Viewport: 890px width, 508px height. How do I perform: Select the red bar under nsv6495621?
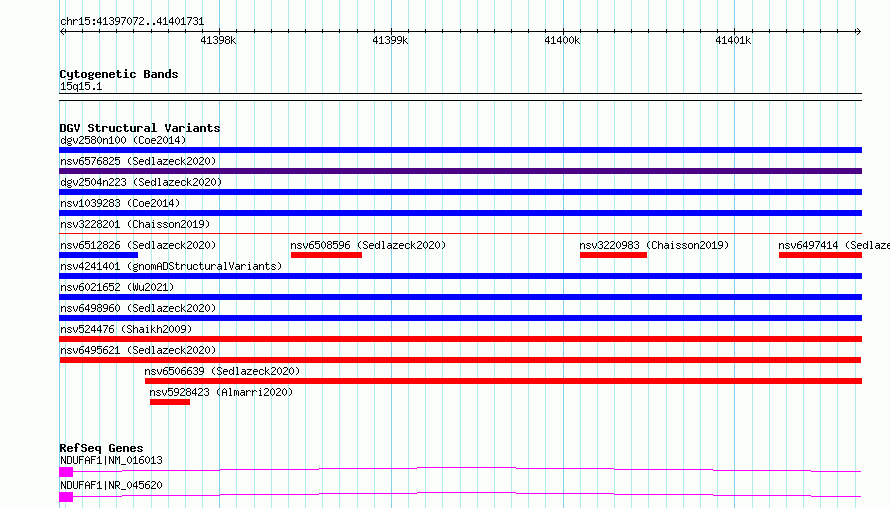460,360
